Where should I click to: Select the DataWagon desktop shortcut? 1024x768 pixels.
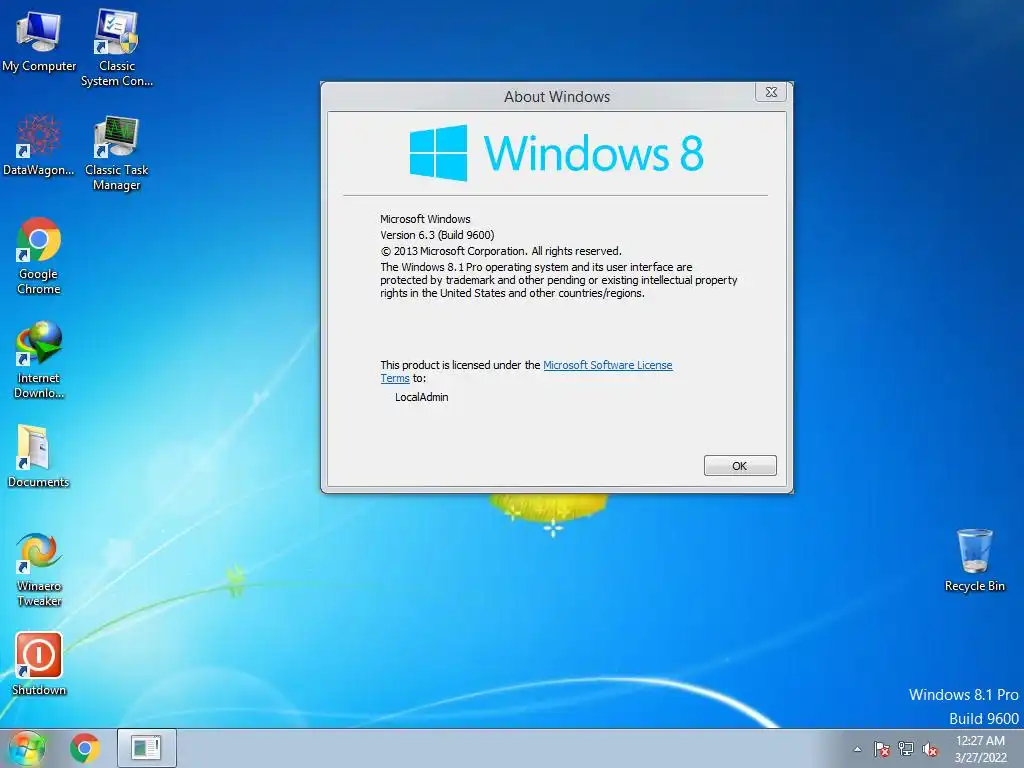coord(39,145)
